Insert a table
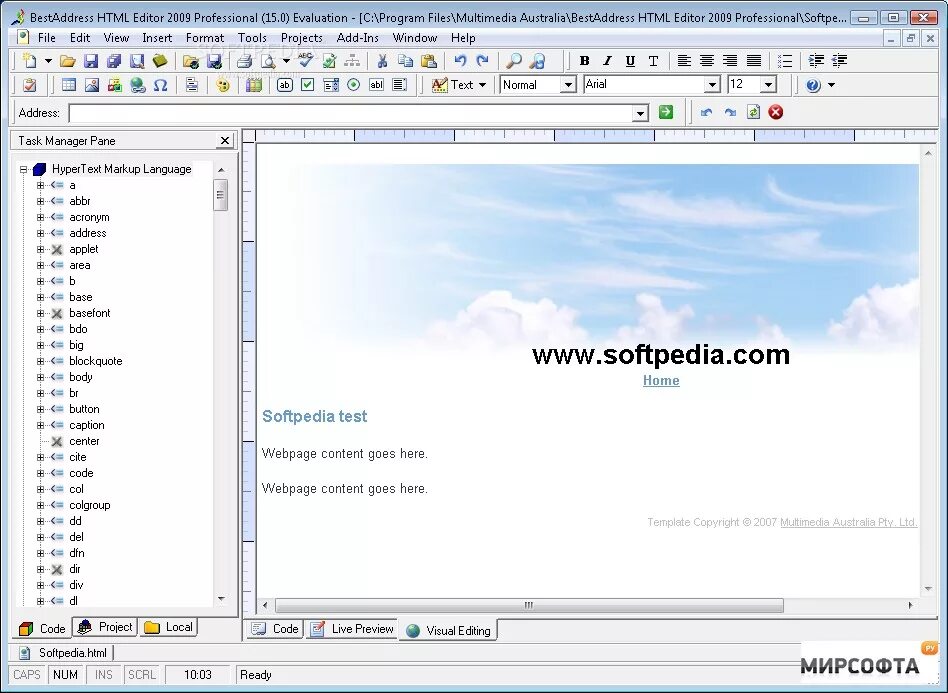The height and width of the screenshot is (693, 948). (x=69, y=85)
